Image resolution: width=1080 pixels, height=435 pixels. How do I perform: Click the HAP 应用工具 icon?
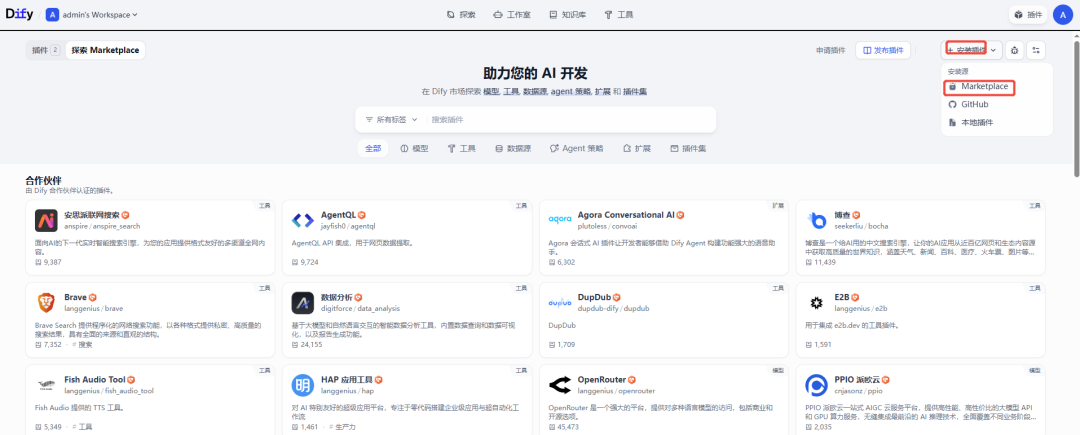point(303,385)
